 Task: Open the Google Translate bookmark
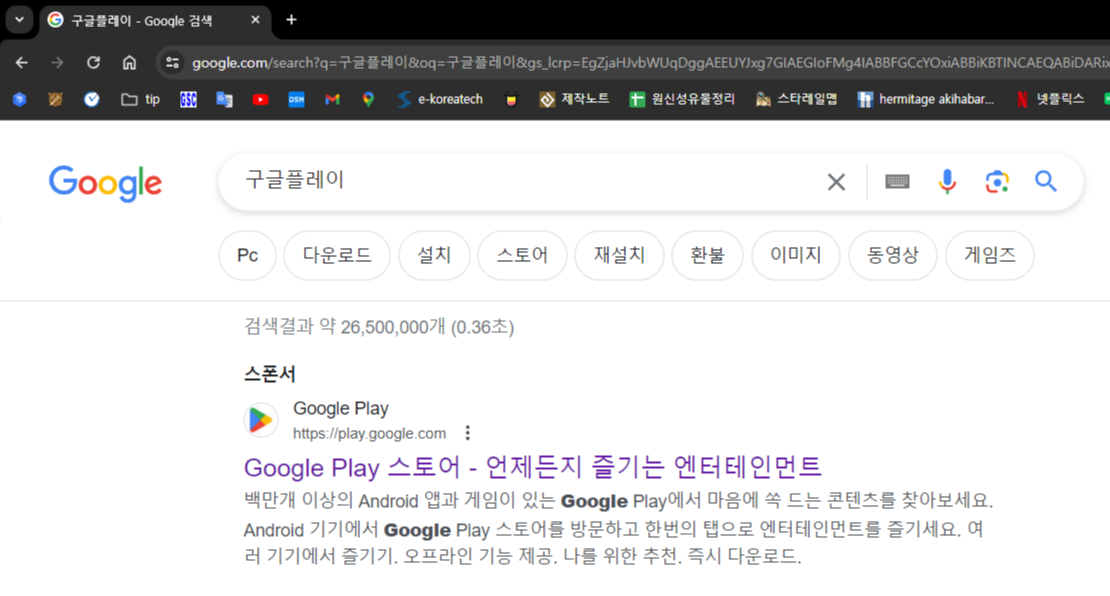tap(224, 100)
